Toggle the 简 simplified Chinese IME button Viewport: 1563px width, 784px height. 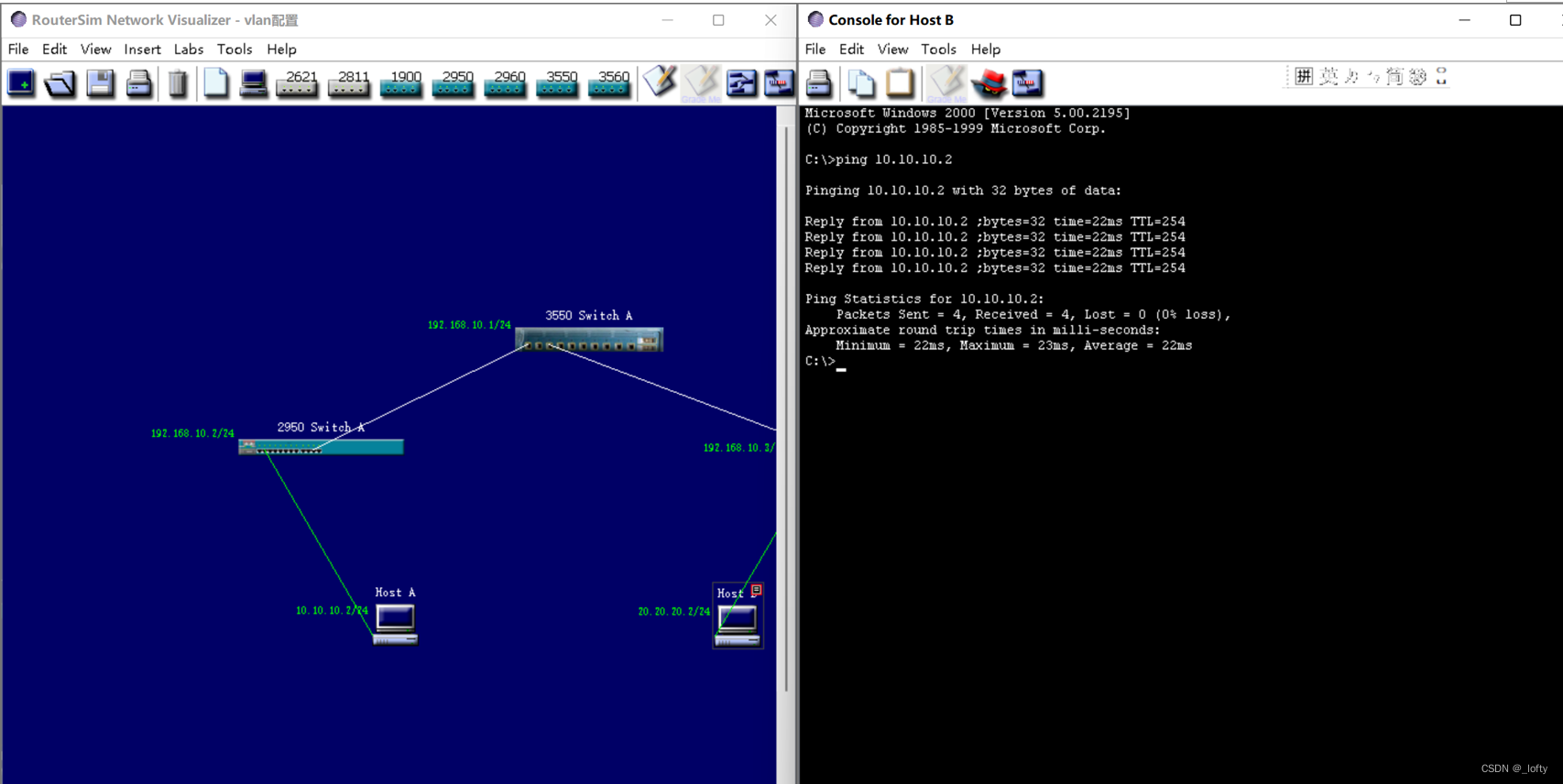[1394, 76]
